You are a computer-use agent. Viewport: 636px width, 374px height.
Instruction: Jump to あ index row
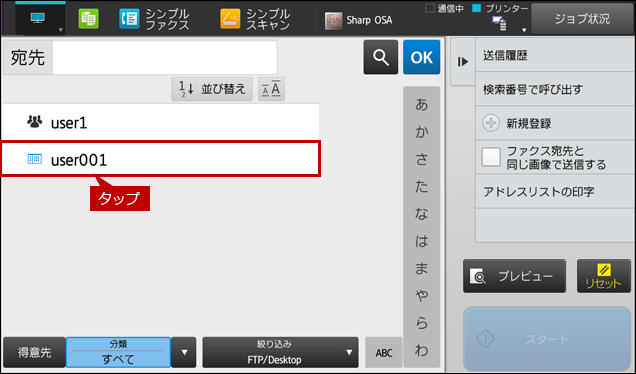[421, 105]
